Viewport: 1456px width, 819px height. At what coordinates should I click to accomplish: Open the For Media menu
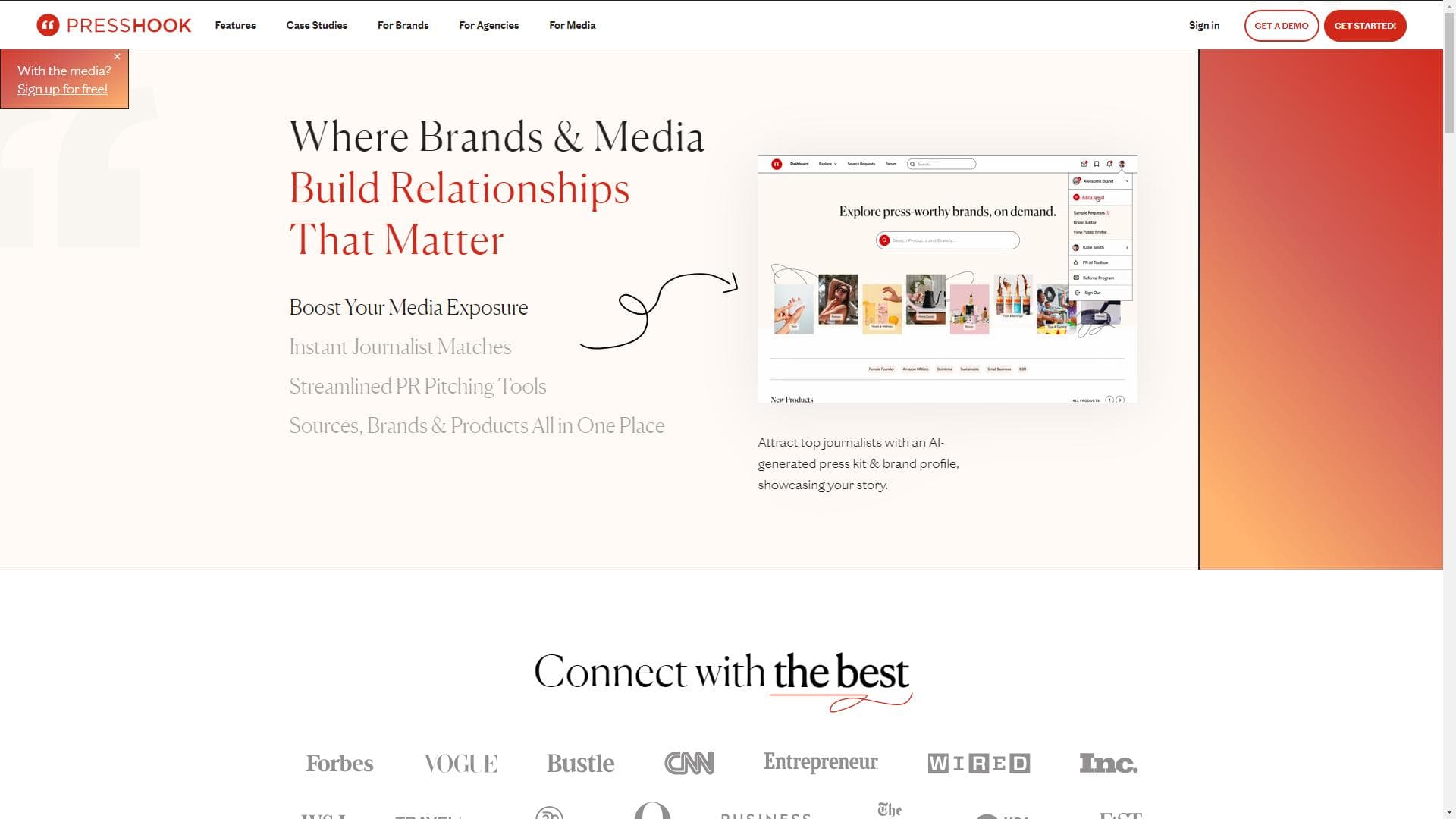tap(572, 25)
